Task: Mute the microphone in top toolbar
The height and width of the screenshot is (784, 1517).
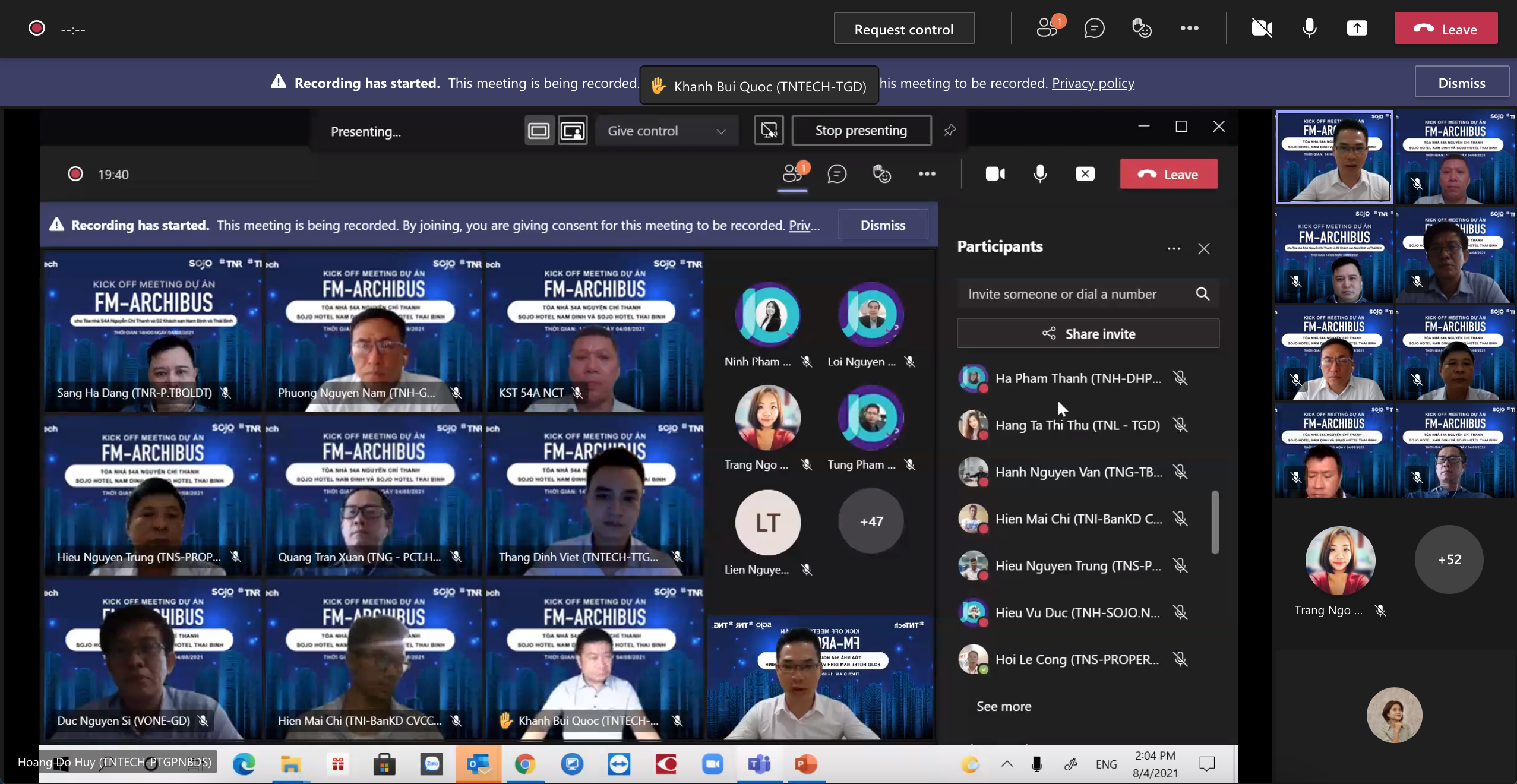Action: tap(1309, 29)
